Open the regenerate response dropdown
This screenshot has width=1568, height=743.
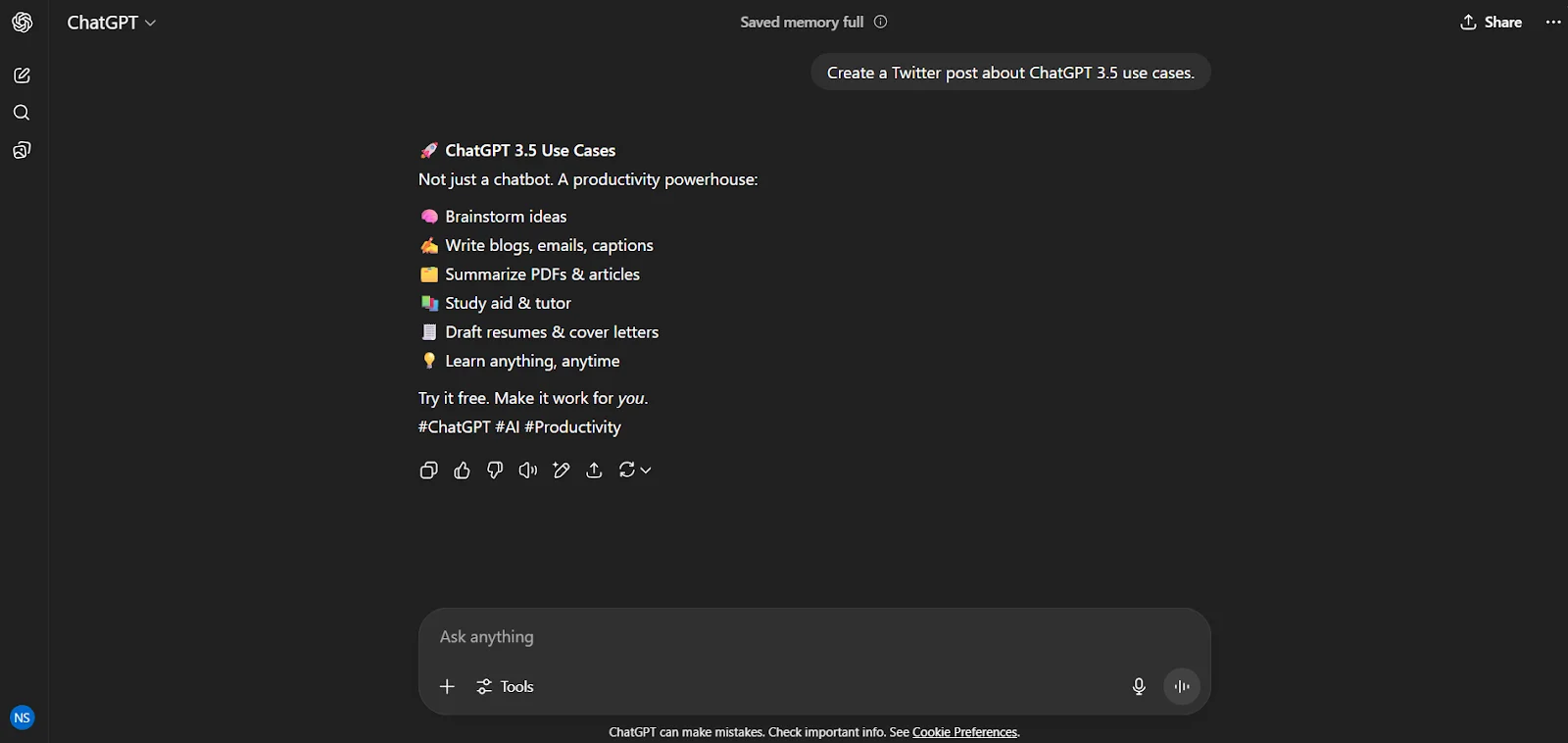(635, 471)
